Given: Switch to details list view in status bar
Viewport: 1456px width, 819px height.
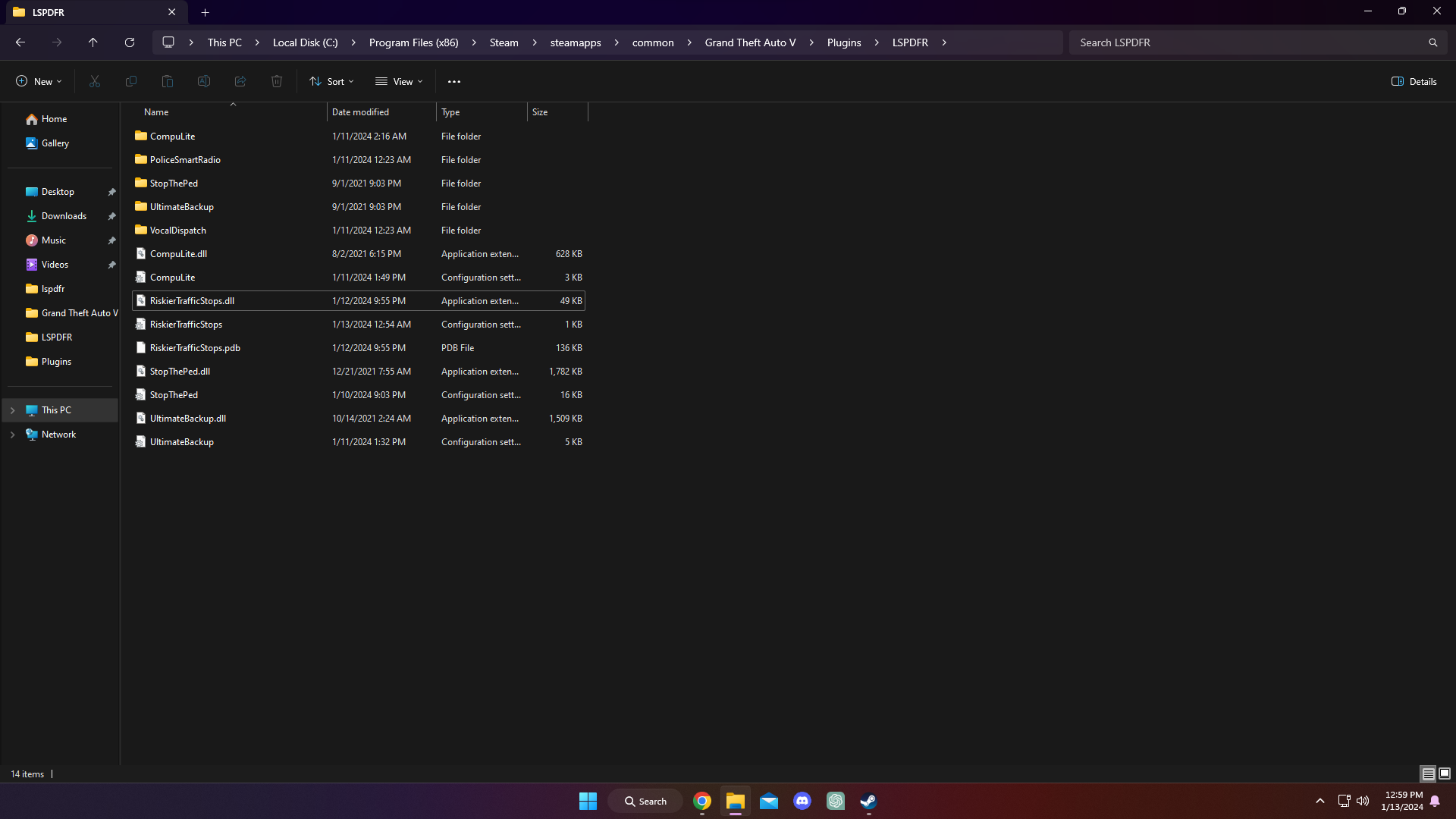Looking at the screenshot, I should click(x=1428, y=773).
